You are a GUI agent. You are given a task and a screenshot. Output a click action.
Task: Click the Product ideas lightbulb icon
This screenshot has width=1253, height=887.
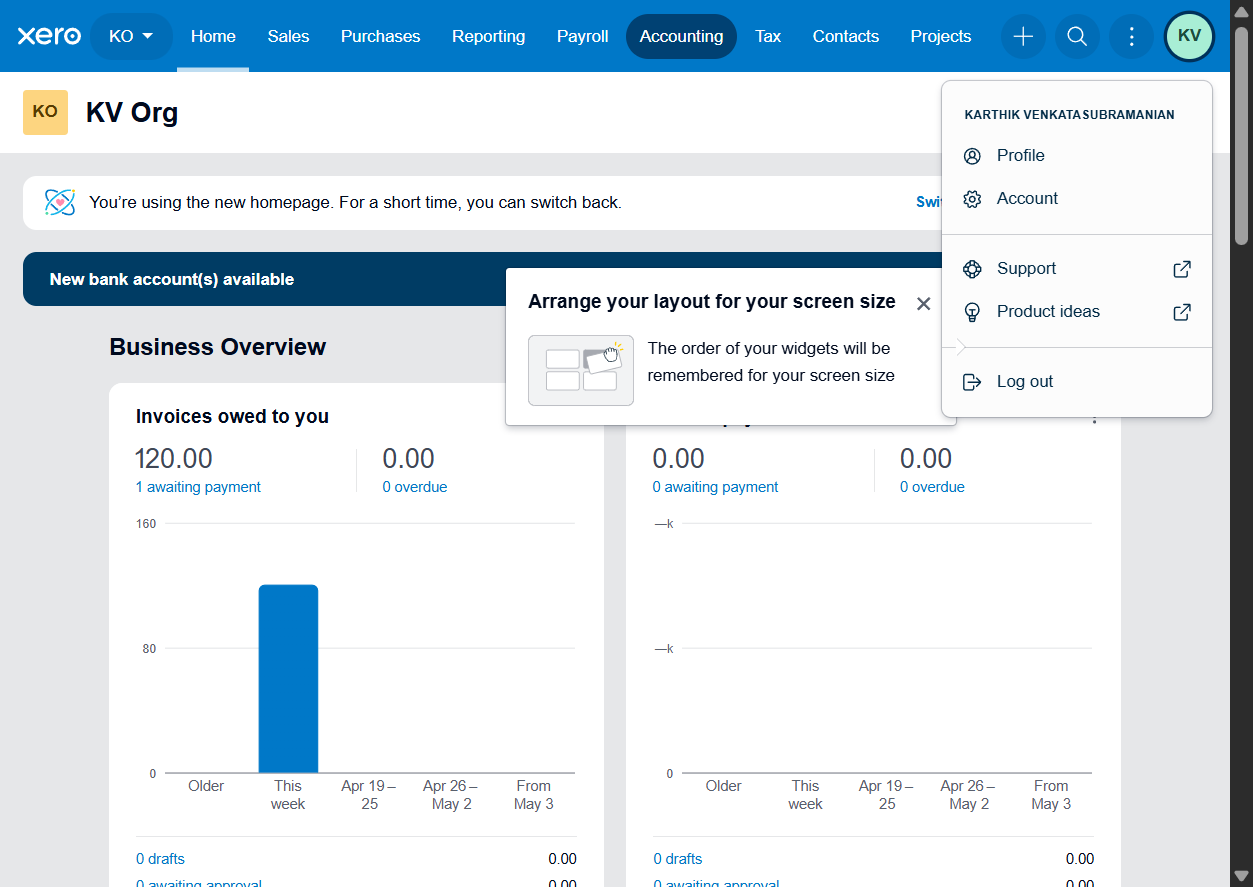(972, 312)
